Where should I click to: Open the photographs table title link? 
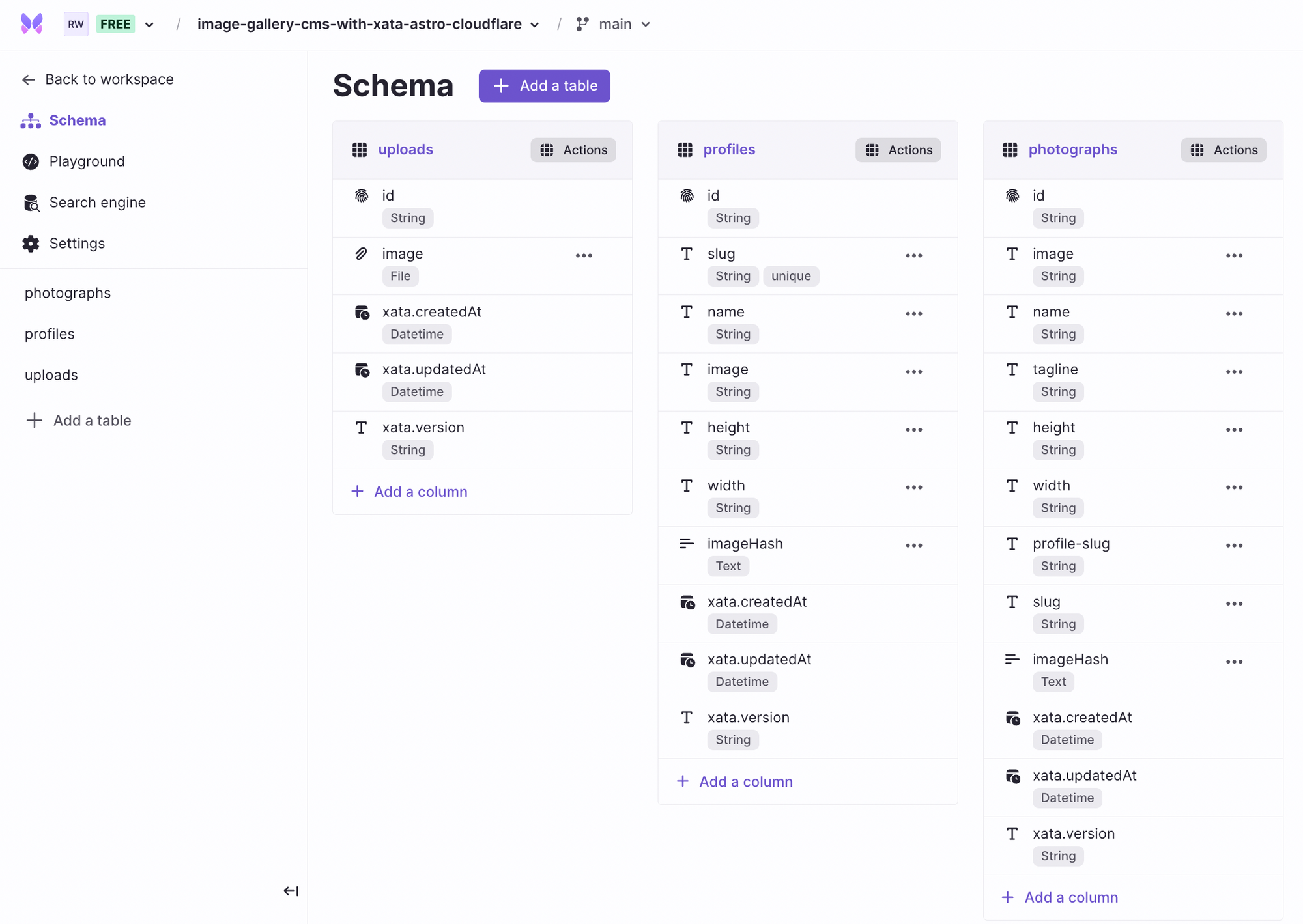(x=1072, y=150)
